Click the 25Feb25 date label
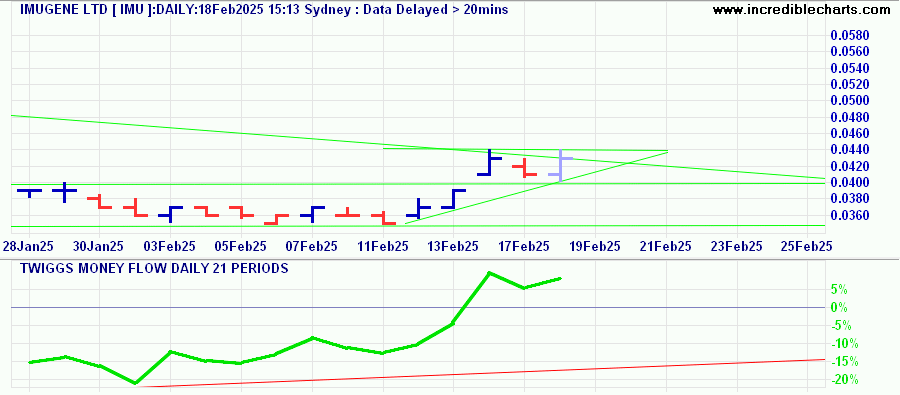Viewport: 900px width, 395px height. 807,246
